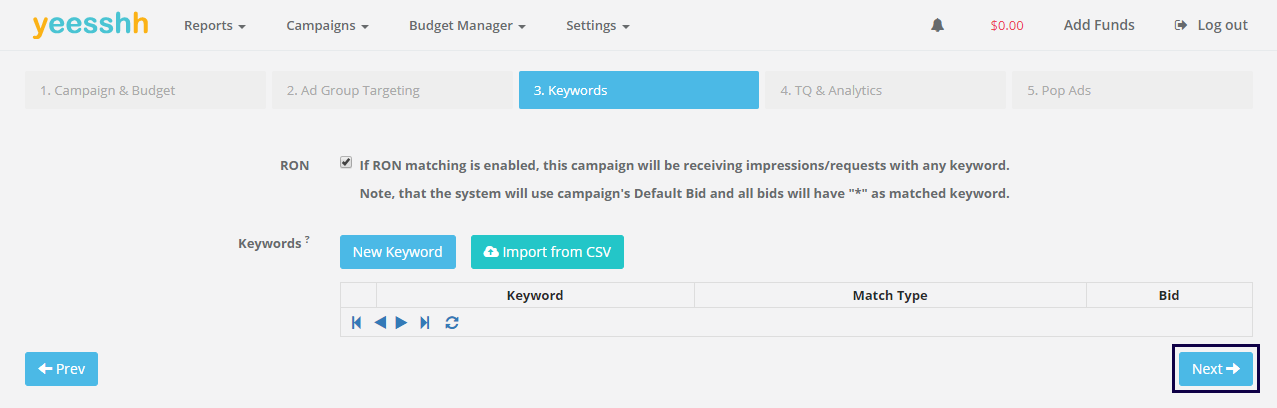Open the Budget Manager dropdown
The width and height of the screenshot is (1277, 408).
(x=467, y=25)
